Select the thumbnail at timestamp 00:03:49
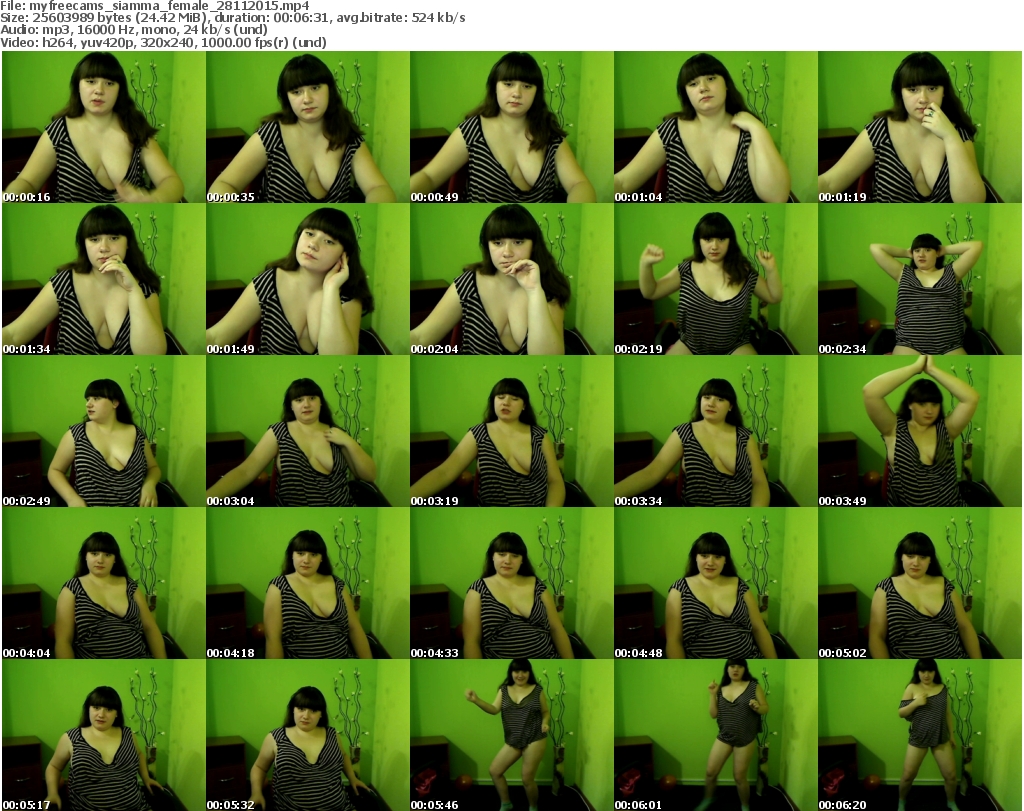This screenshot has width=1024, height=811. pyautogui.click(x=920, y=431)
